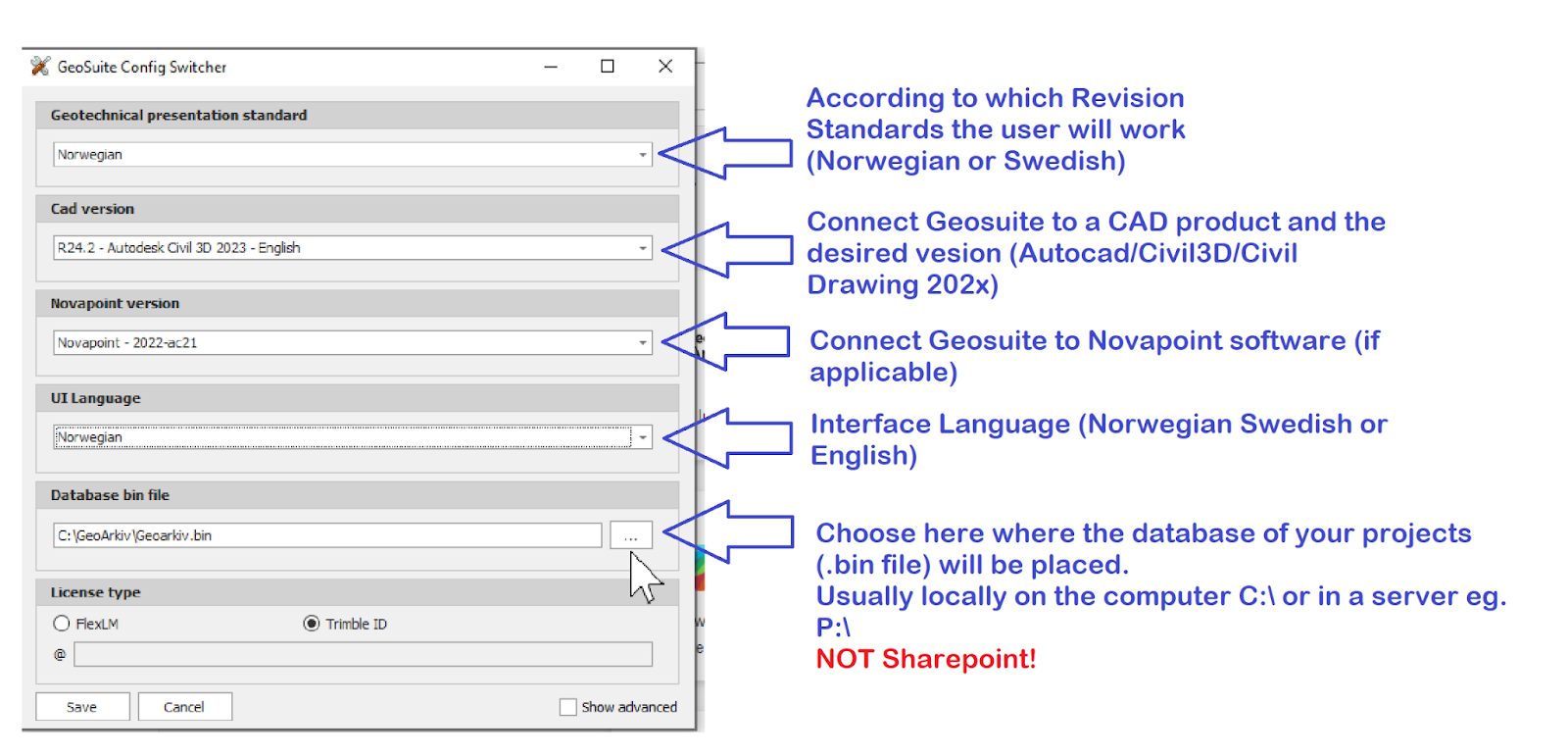Click the 'License type' section label
Image resolution: width=1568 pixels, height=756 pixels.
pyautogui.click(x=96, y=592)
